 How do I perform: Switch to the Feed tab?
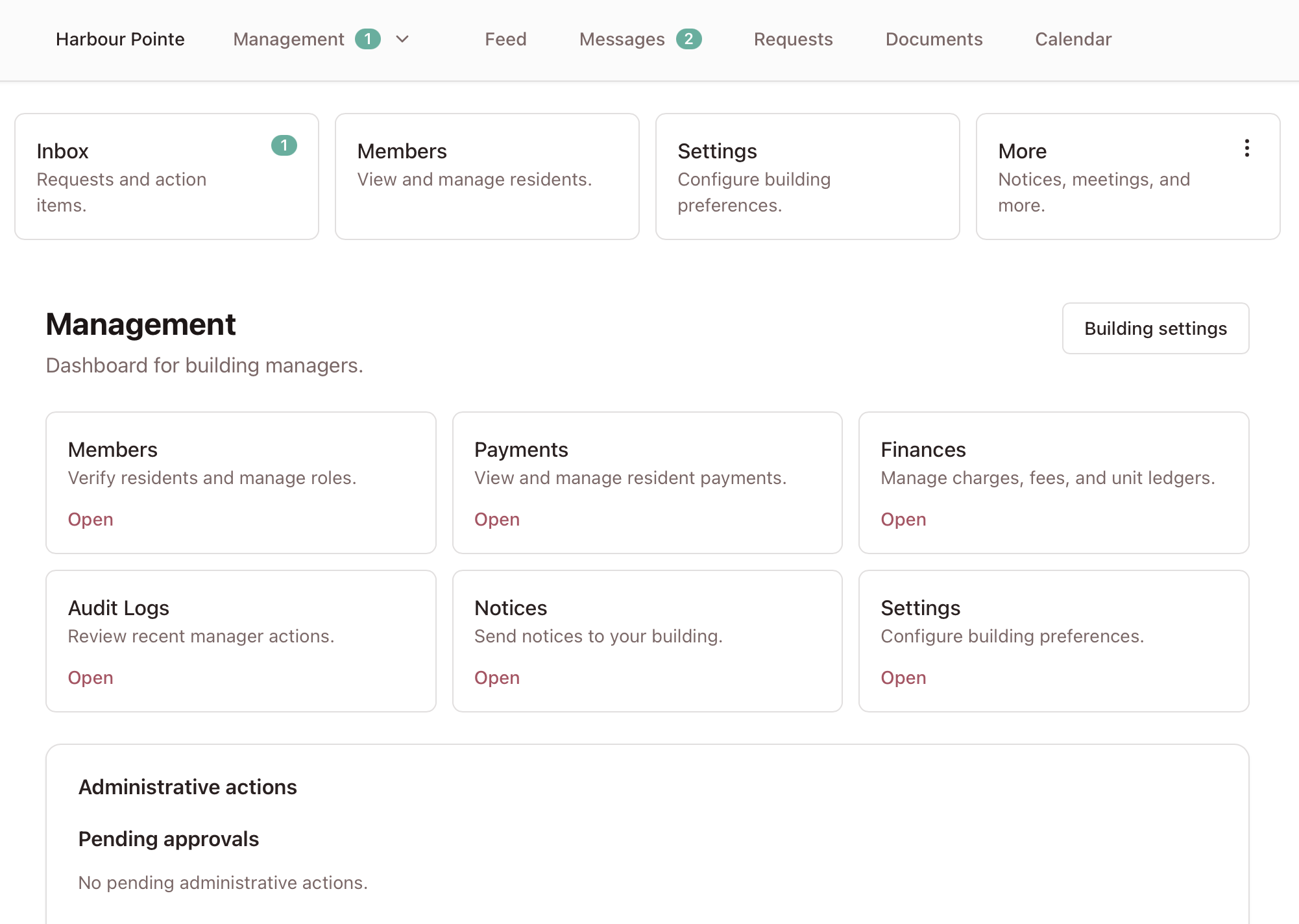pyautogui.click(x=505, y=39)
